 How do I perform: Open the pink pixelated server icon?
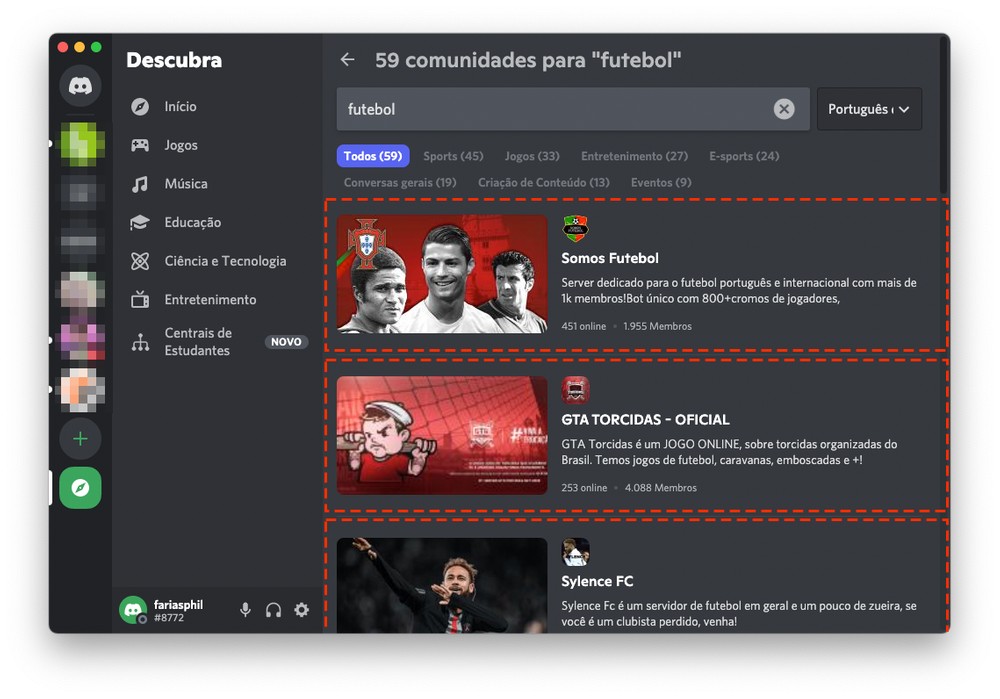pyautogui.click(x=80, y=341)
